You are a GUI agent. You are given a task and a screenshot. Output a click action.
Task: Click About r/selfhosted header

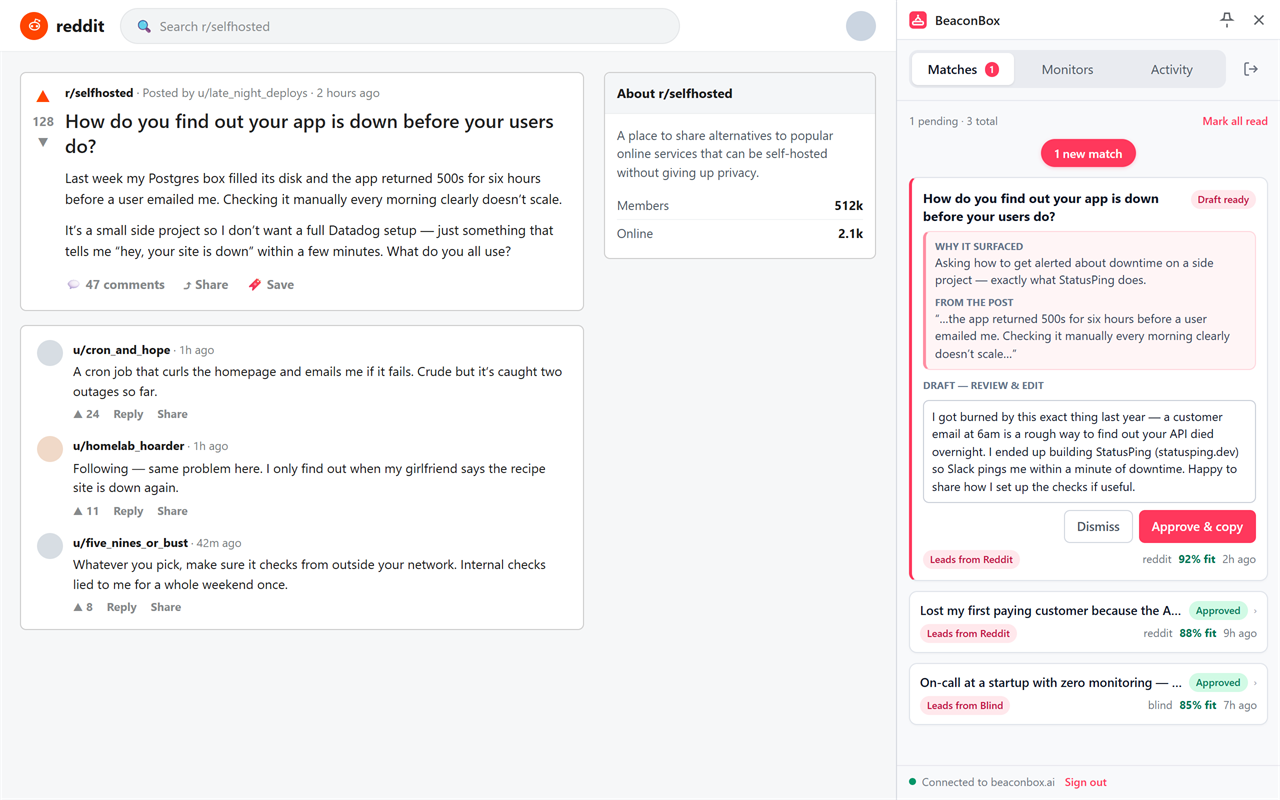click(x=740, y=93)
